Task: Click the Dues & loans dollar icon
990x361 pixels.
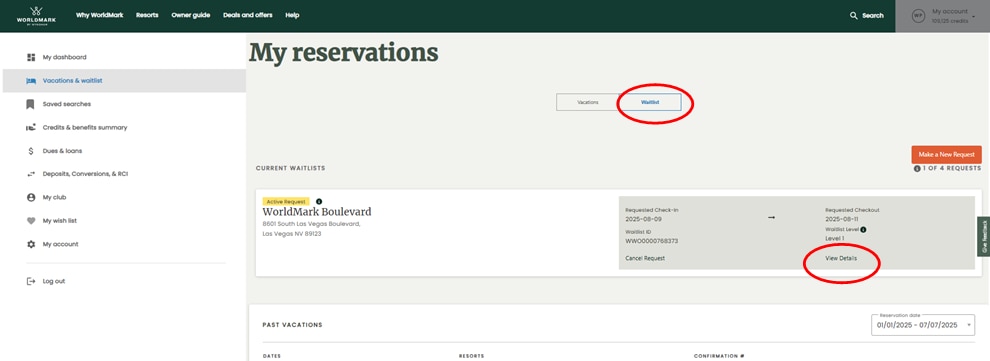Action: click(x=30, y=151)
